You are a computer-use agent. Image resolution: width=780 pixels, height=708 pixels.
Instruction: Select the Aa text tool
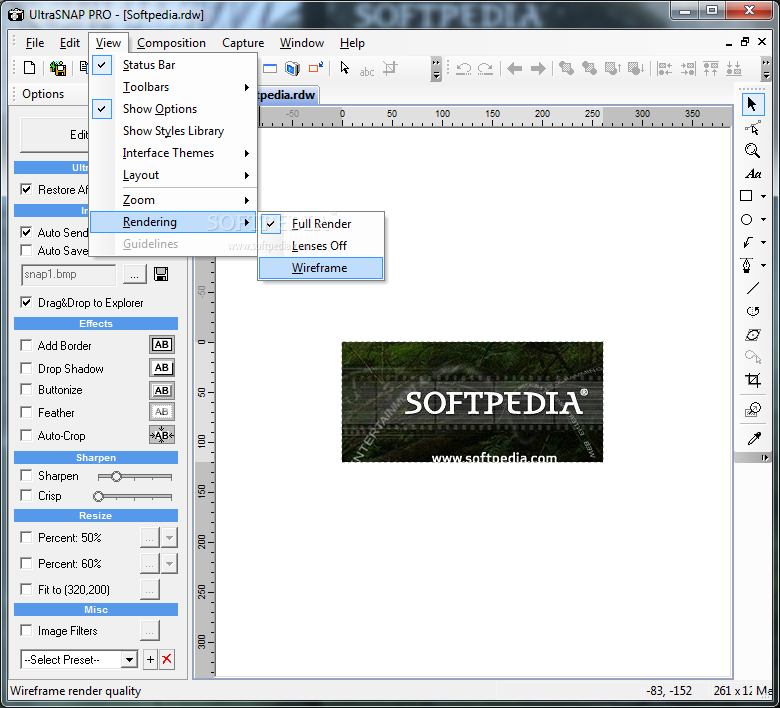(x=753, y=174)
